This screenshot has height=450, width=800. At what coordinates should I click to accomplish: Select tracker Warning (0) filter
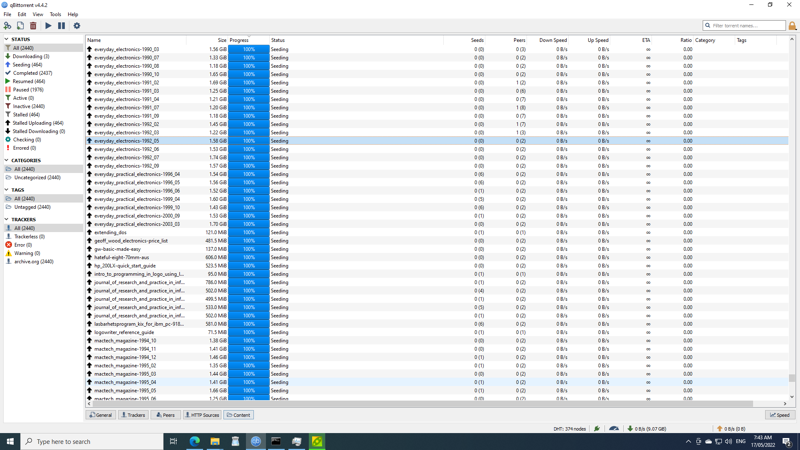pos(27,253)
